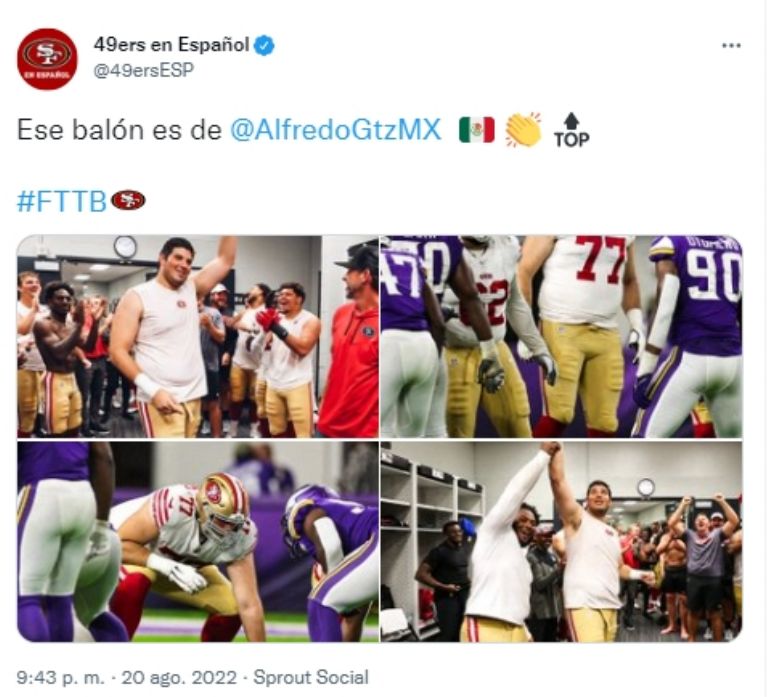Screen dimensions: 768x697
Task: Click the tweet text 'Ese balón es de'
Action: click(120, 131)
